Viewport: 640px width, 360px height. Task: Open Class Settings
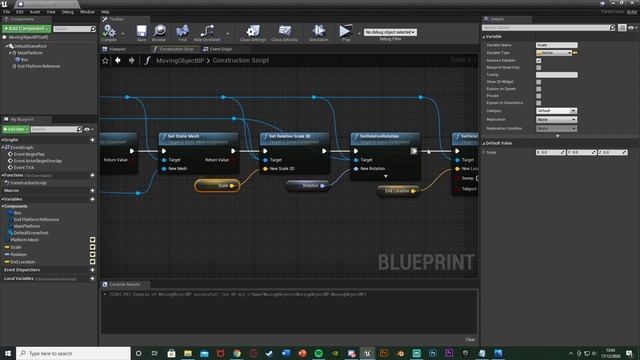[x=253, y=33]
